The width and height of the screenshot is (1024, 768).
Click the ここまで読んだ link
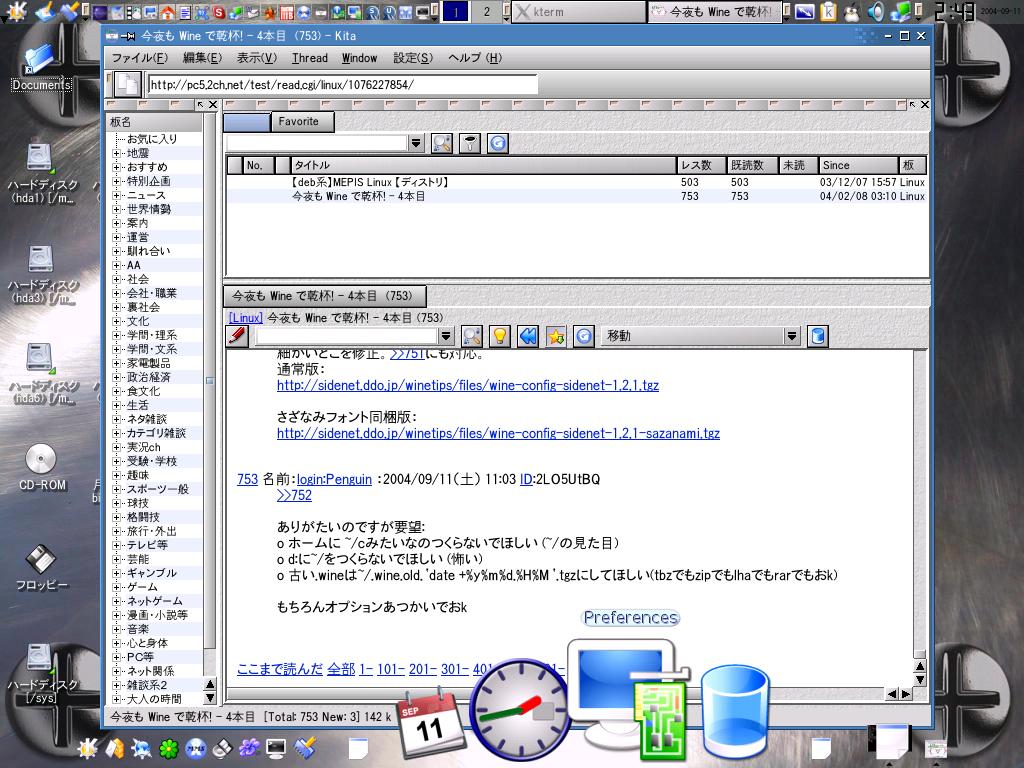click(280, 669)
